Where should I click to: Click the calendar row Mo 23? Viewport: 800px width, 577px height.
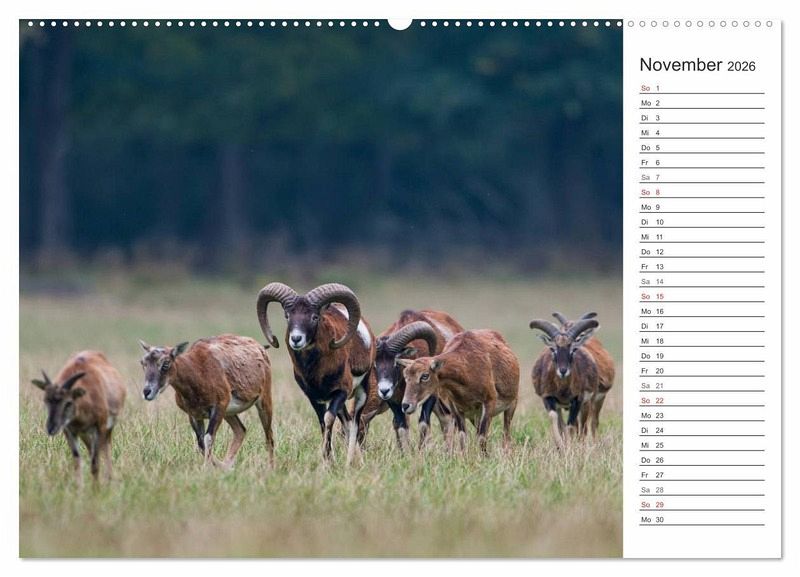pos(702,415)
